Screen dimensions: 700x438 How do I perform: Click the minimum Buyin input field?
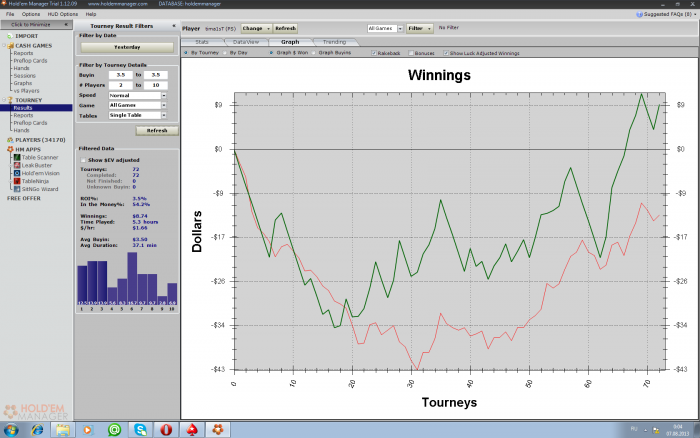tap(121, 75)
